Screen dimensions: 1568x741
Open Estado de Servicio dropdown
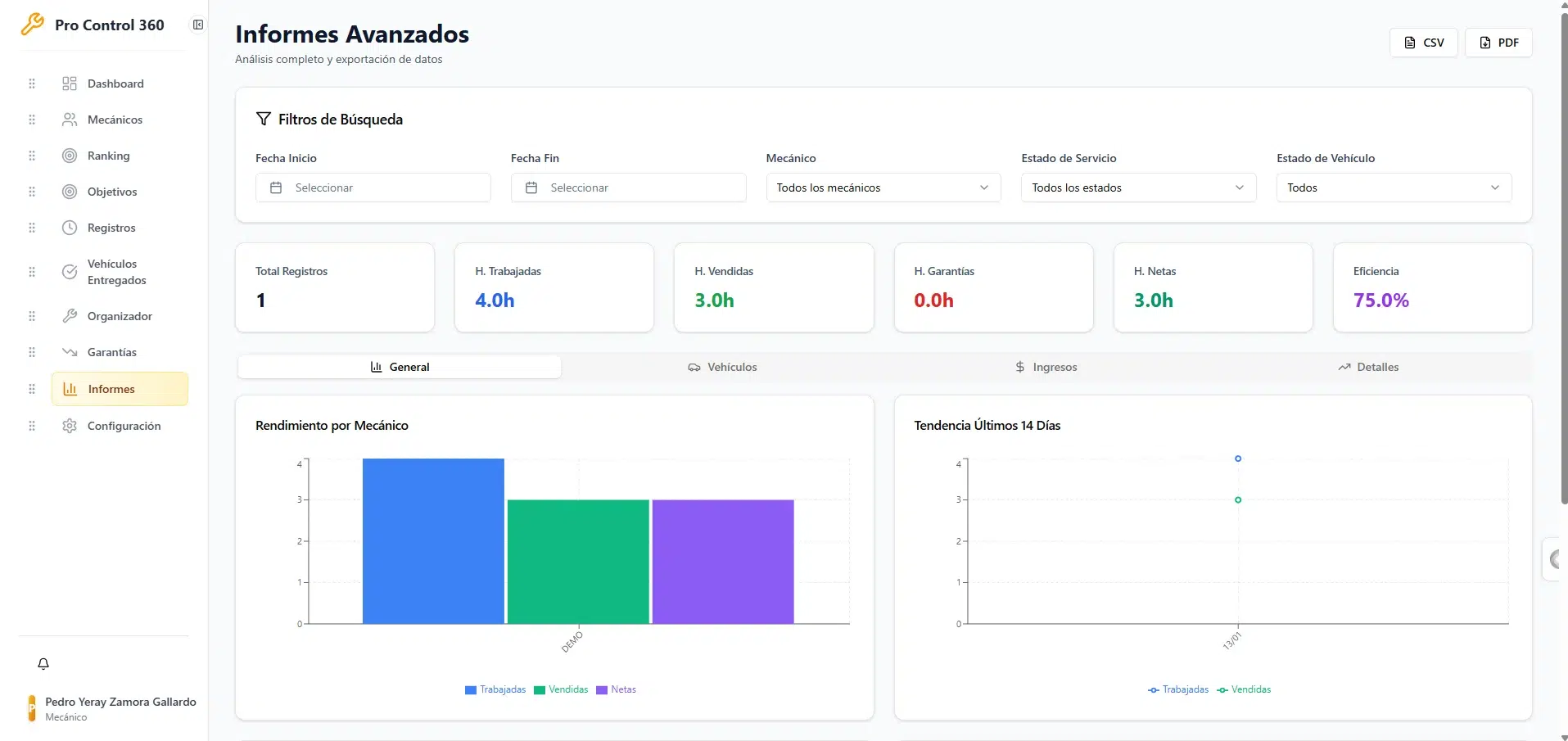coord(1138,188)
